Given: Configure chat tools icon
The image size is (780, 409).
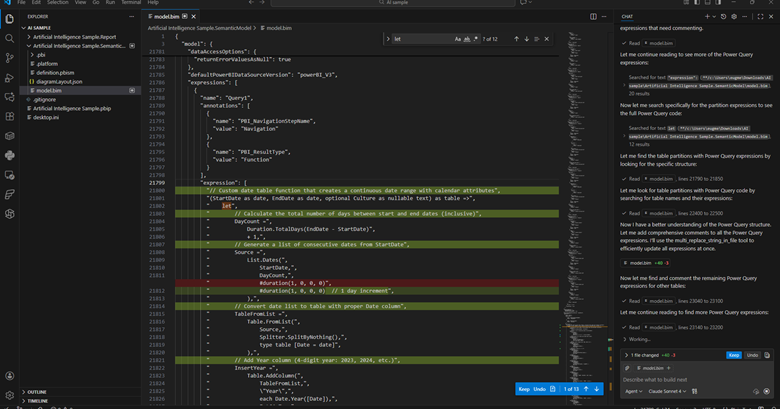Looking at the screenshot, I should coord(694,391).
